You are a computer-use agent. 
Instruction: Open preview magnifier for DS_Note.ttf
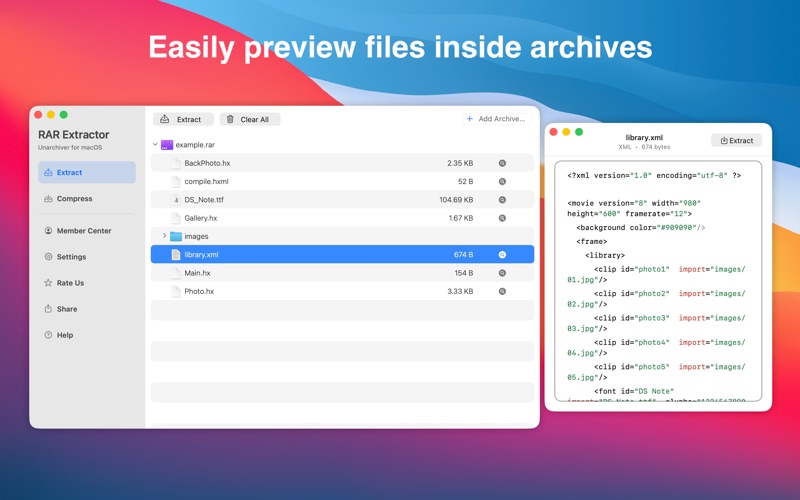coord(502,200)
